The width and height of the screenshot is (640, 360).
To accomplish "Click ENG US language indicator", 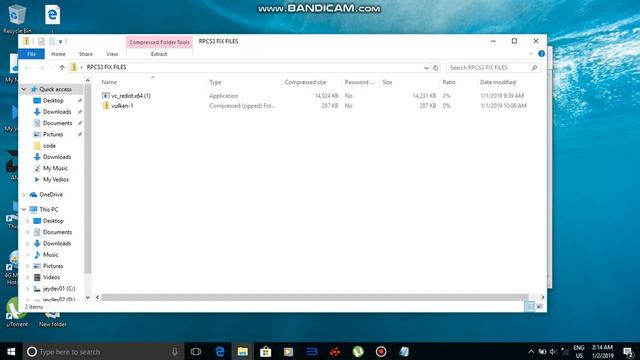I will pyautogui.click(x=578, y=351).
